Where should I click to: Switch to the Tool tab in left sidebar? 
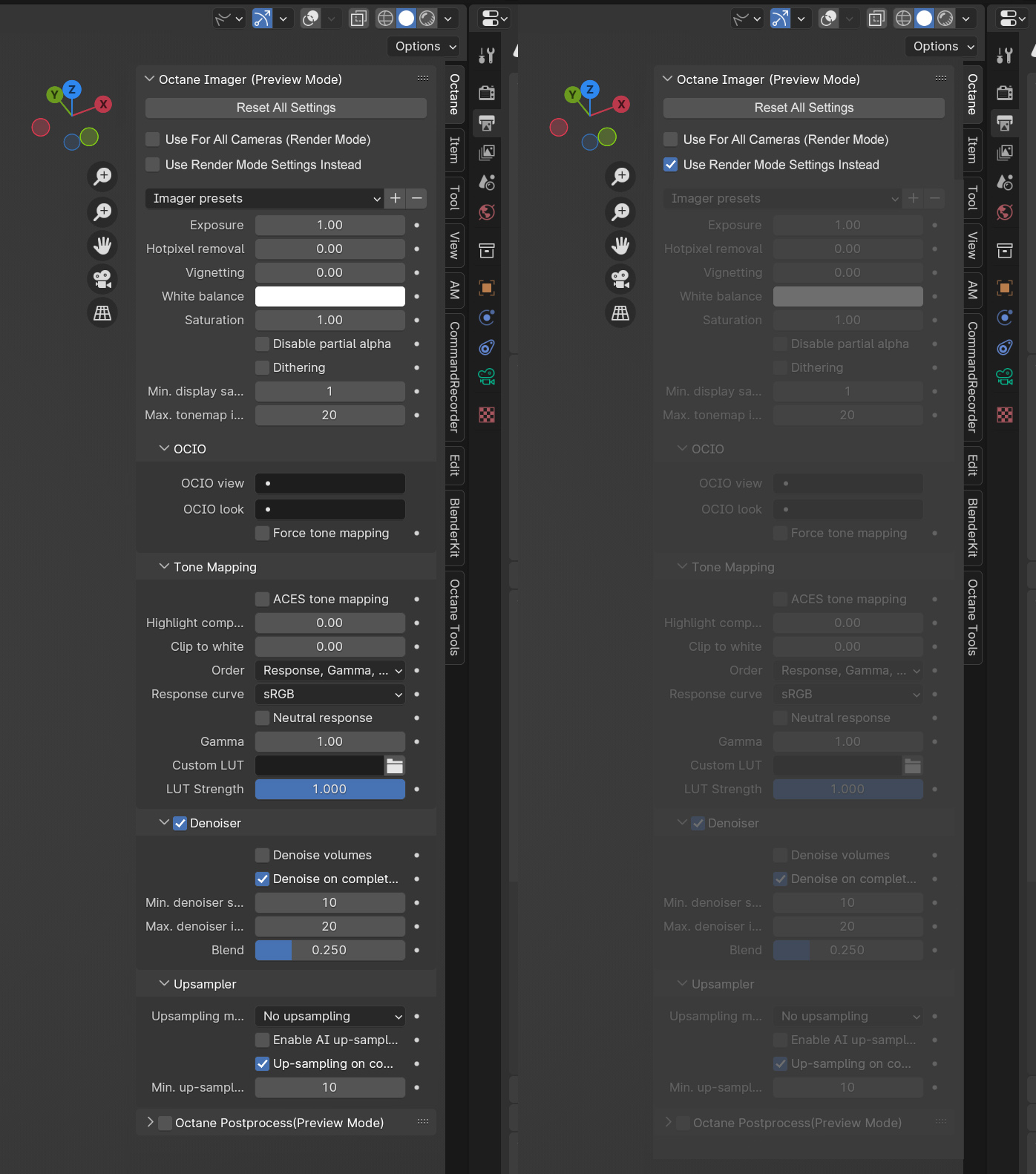pos(454,198)
